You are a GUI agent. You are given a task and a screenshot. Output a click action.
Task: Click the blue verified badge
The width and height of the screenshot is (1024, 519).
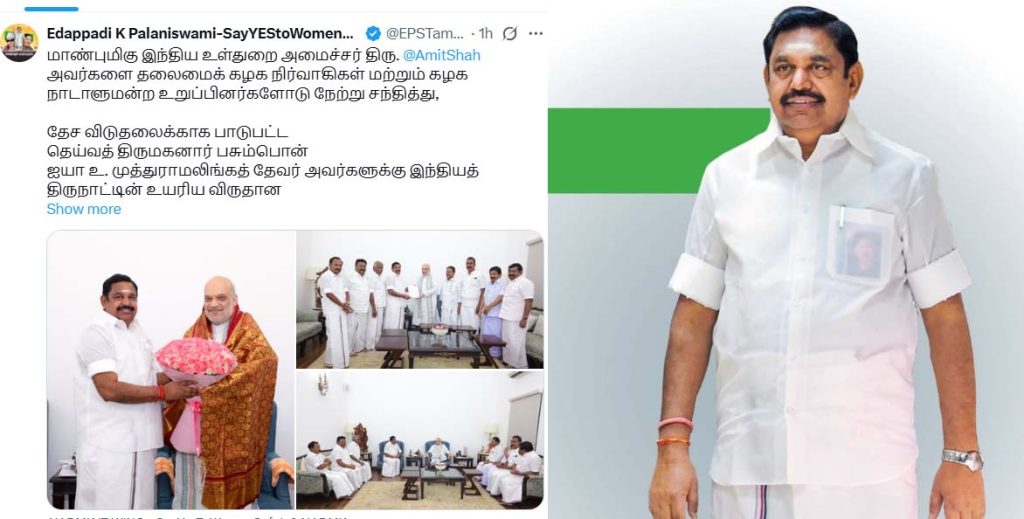pos(373,33)
